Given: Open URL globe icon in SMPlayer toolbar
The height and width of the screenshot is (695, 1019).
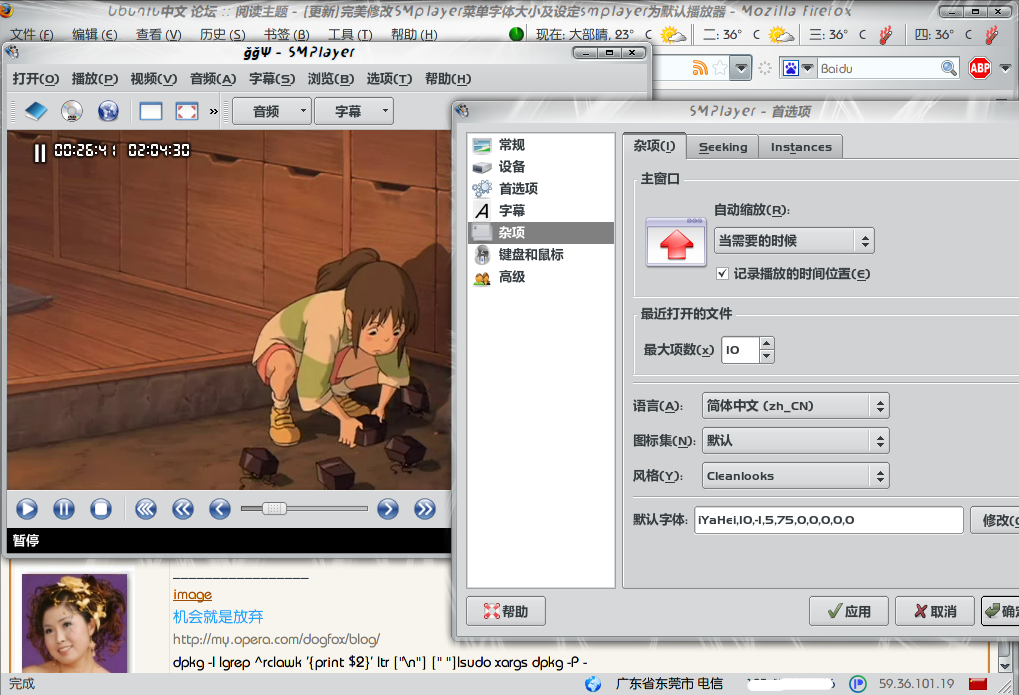Looking at the screenshot, I should (x=109, y=111).
